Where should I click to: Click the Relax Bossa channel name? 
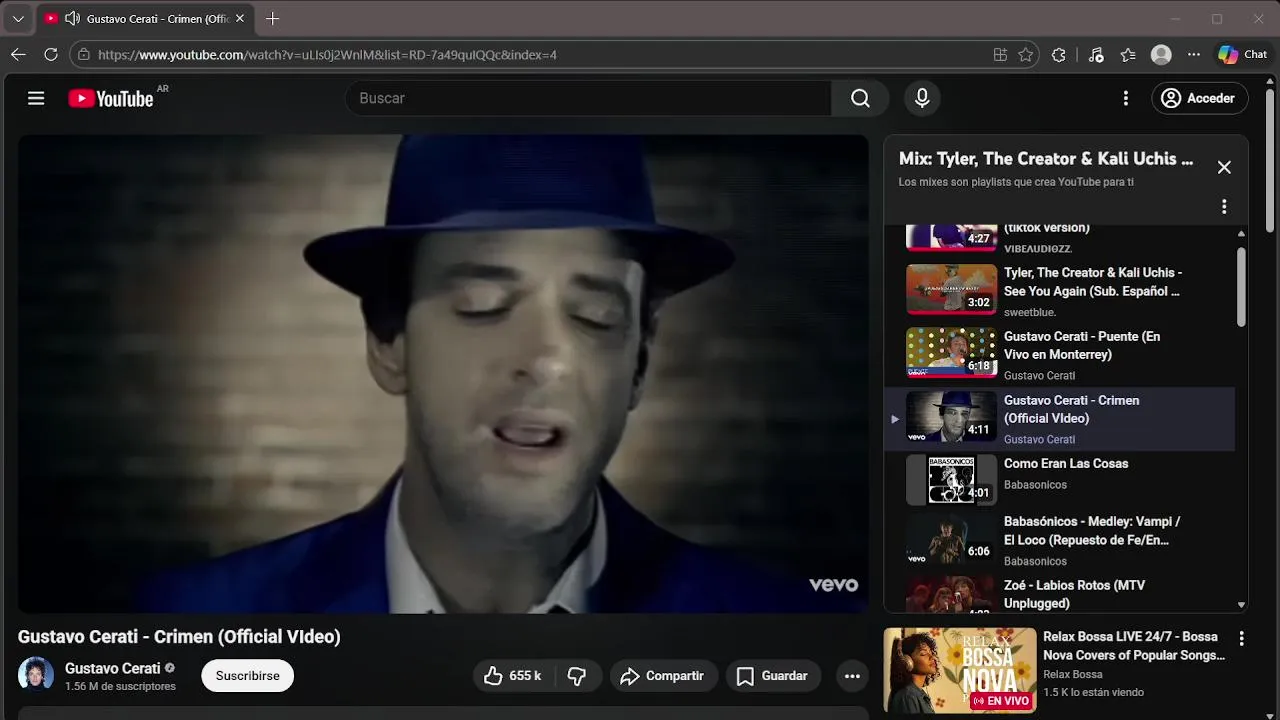(1073, 674)
